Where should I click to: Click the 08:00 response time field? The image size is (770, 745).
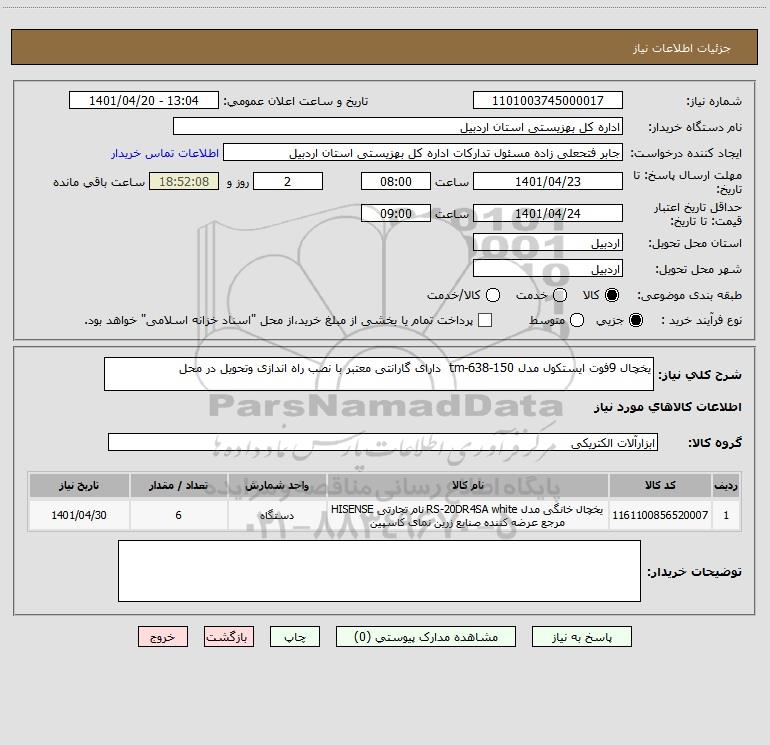[396, 181]
